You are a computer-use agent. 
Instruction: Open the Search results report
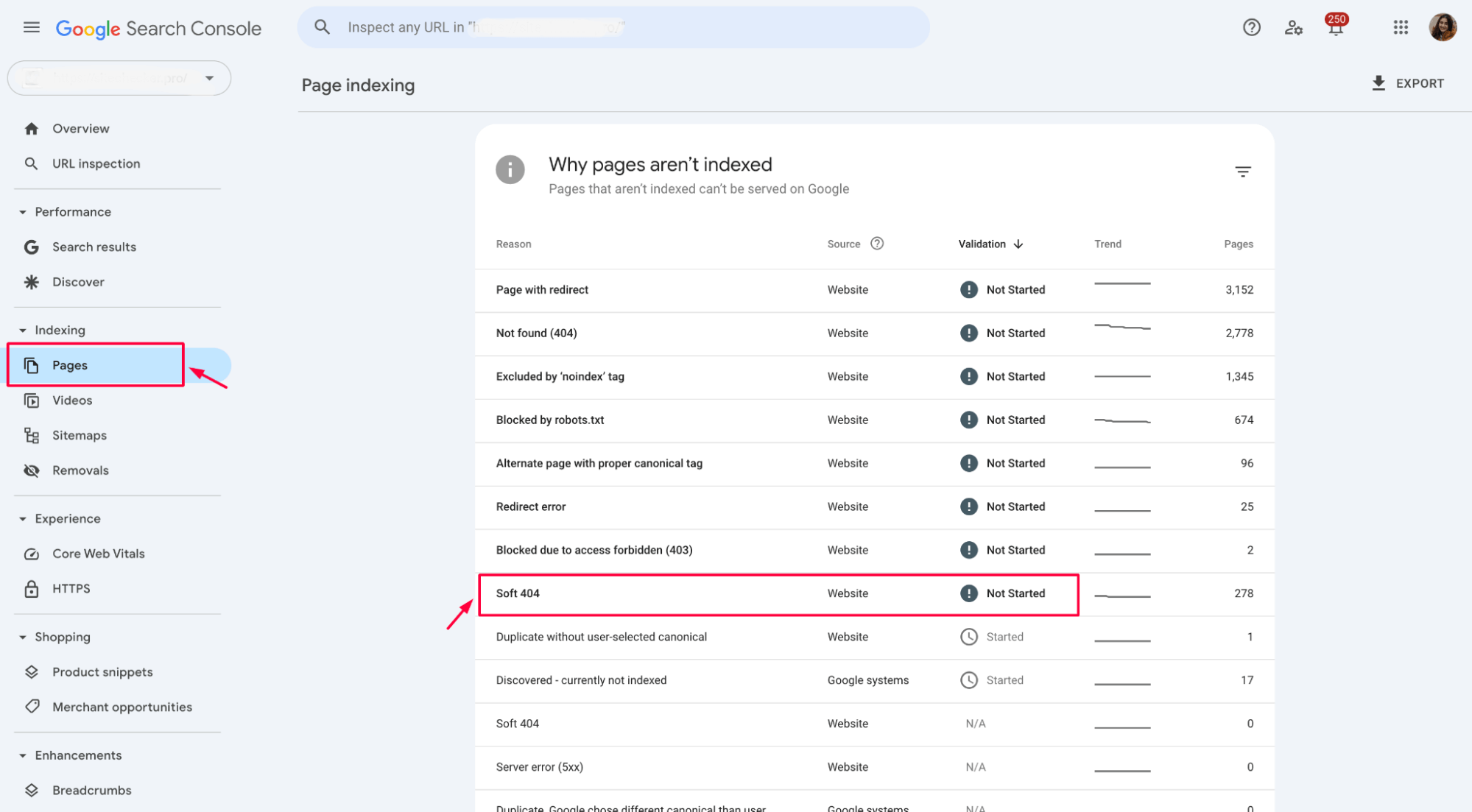[94, 247]
